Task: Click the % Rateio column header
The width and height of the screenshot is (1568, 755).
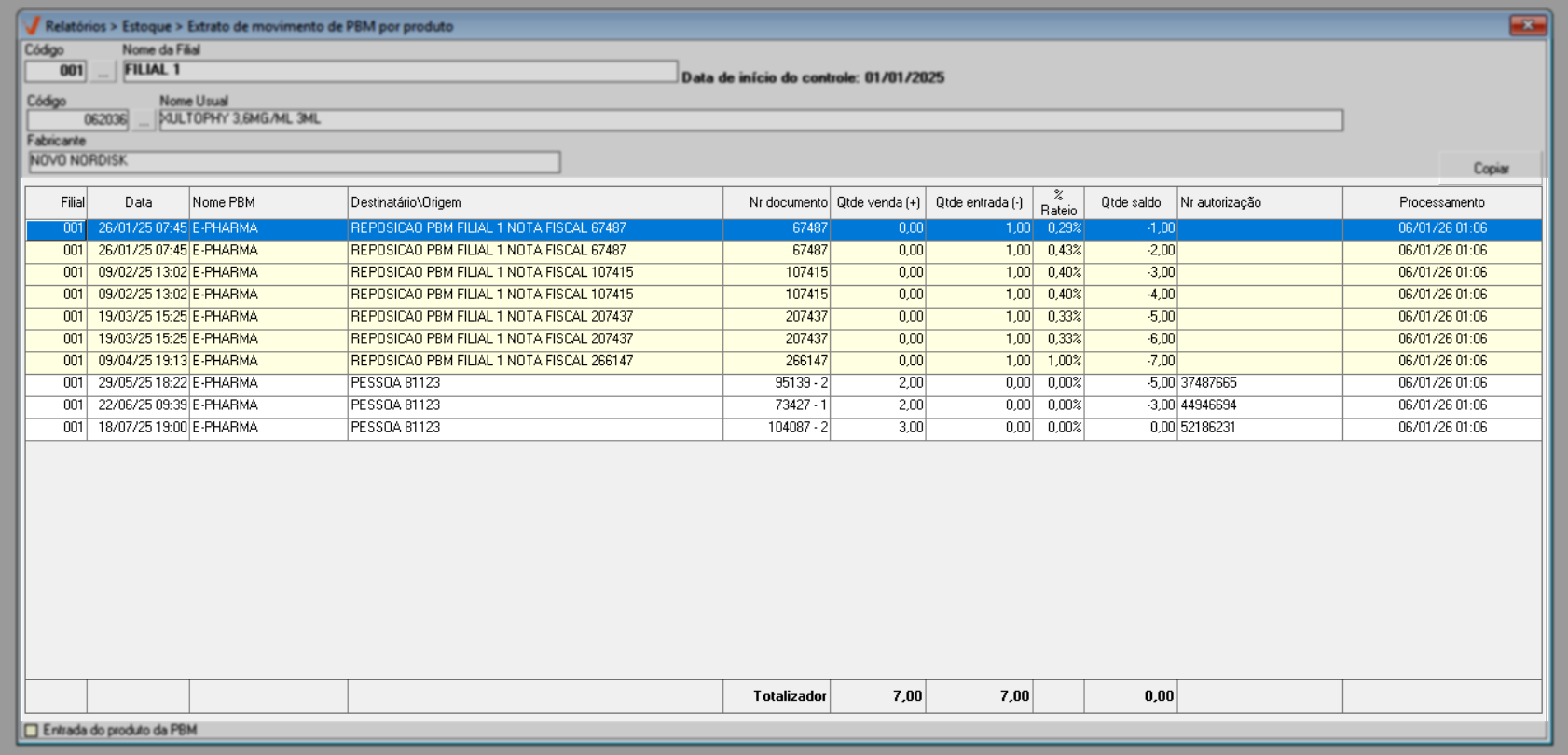Action: point(1058,202)
